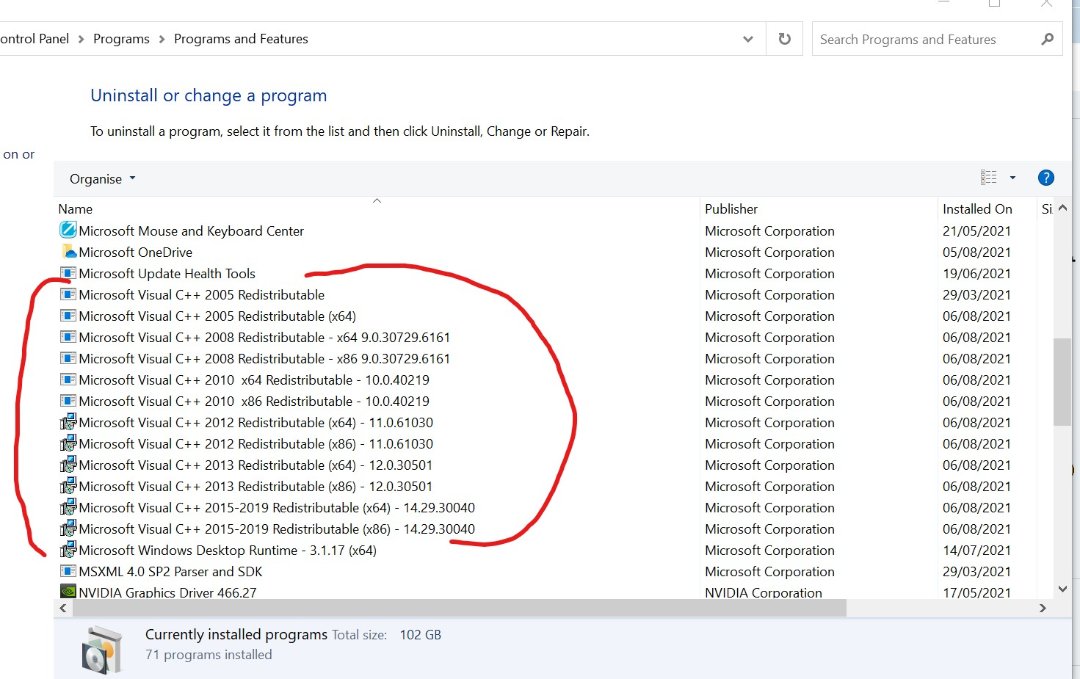The width and height of the screenshot is (1080, 679).
Task: Click the Microsoft OneDrive folder icon
Action: [68, 251]
